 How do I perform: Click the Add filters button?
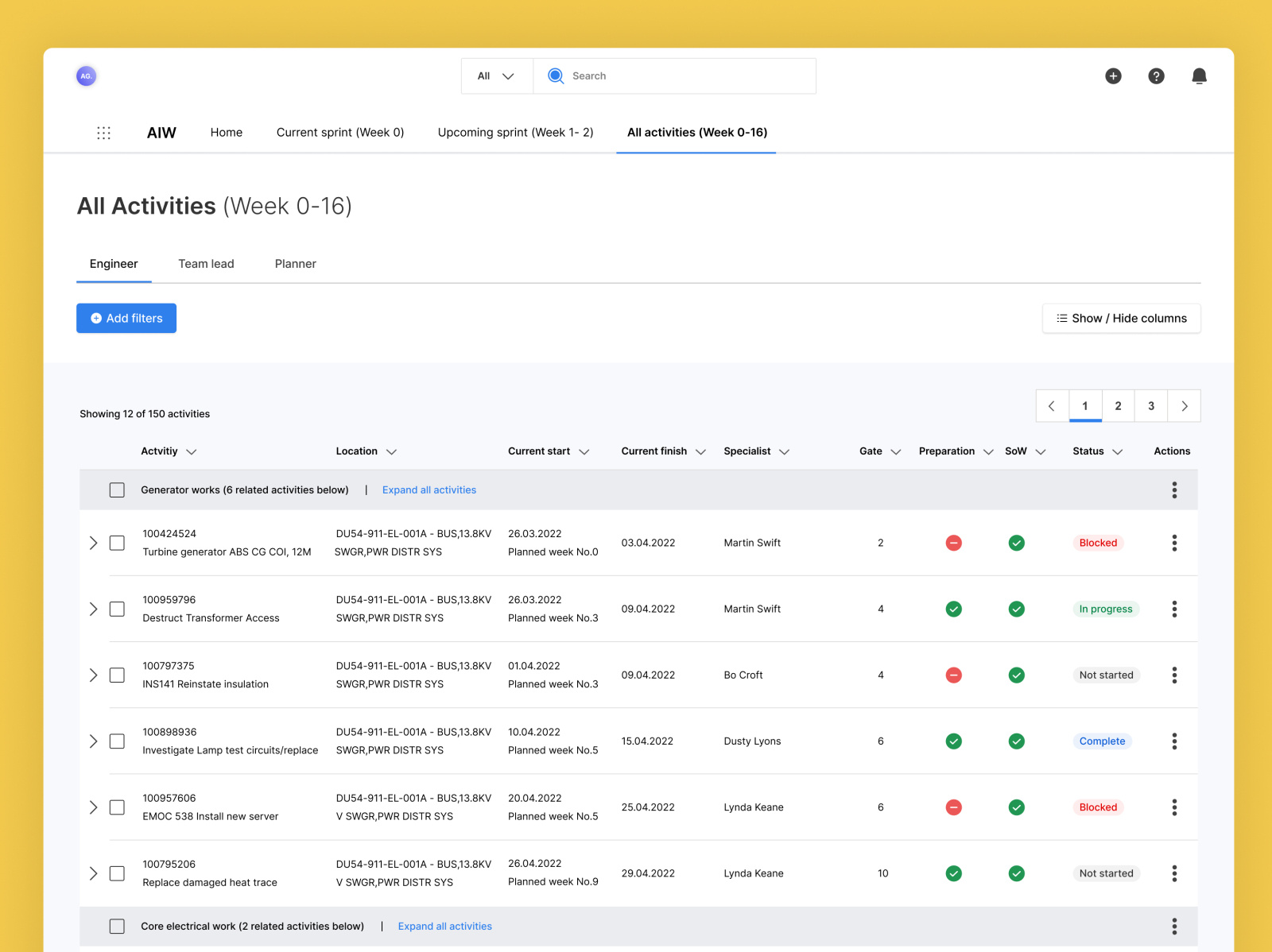click(126, 318)
